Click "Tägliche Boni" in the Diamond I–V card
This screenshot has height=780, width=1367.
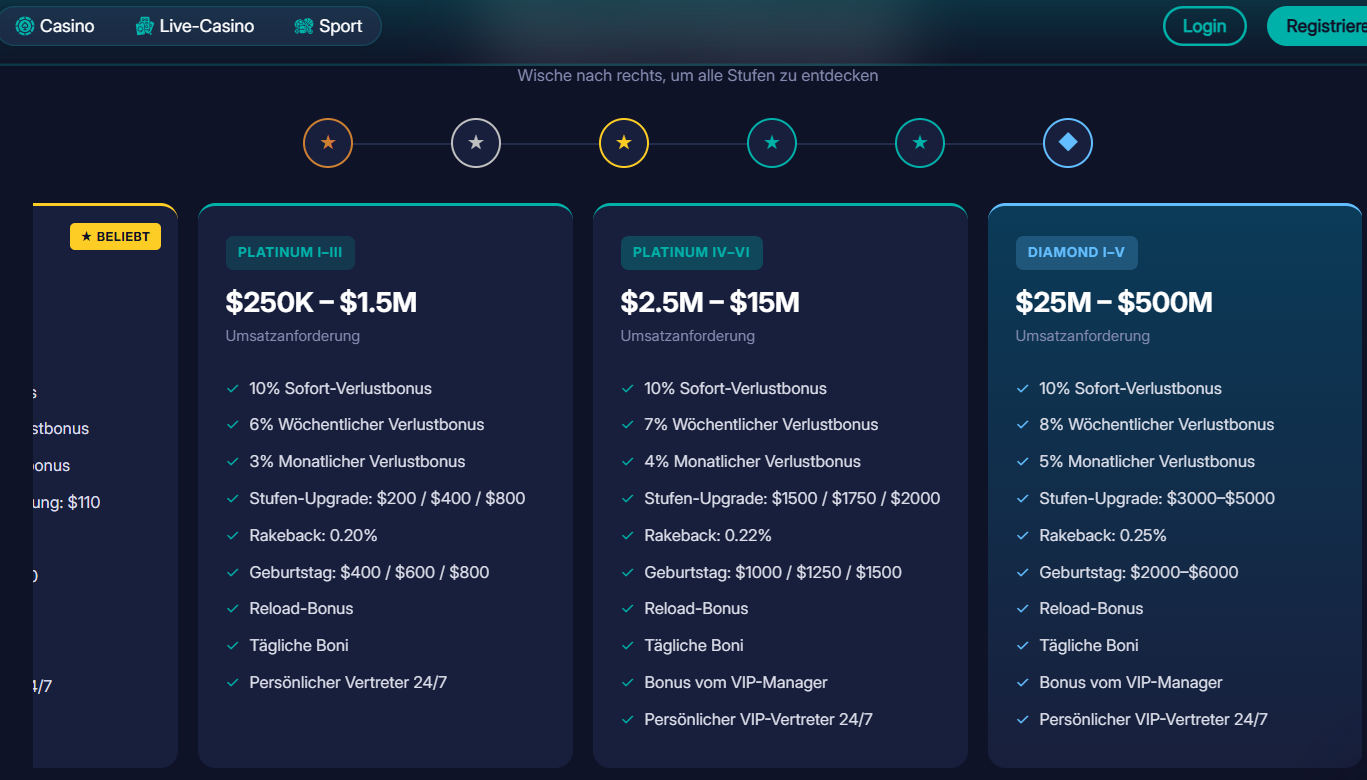(1089, 646)
